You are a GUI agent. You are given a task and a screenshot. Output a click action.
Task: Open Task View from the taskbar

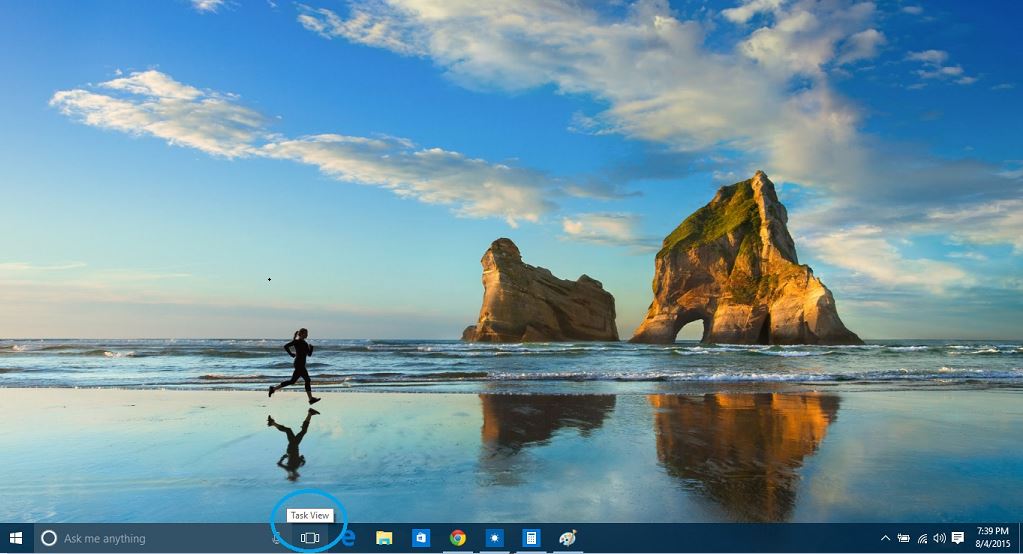click(310, 538)
